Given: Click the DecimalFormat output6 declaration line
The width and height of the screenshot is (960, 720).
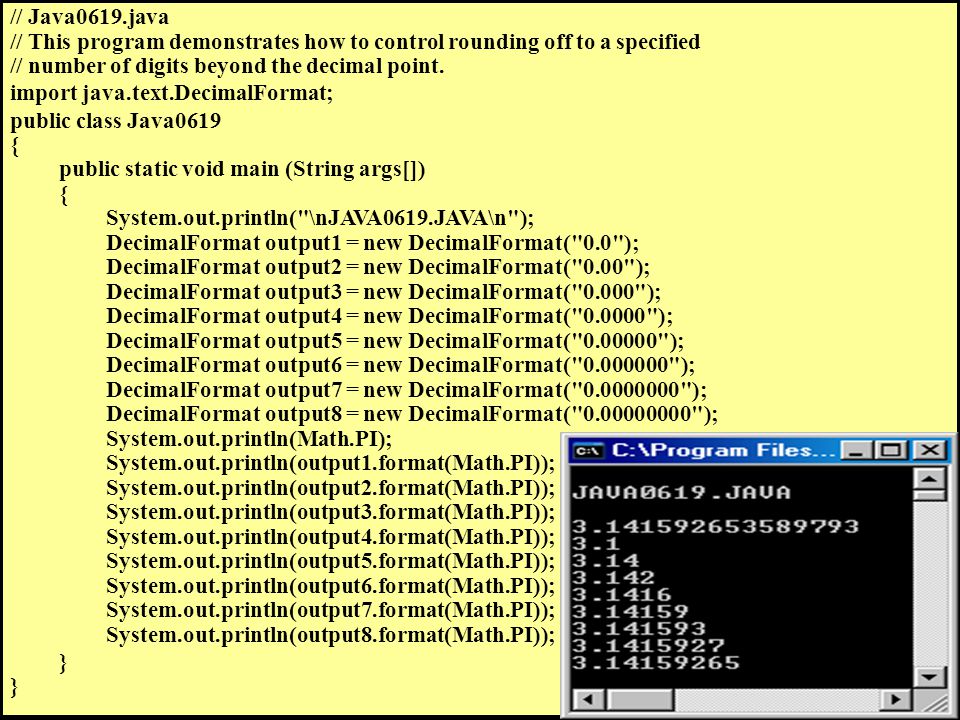Looking at the screenshot, I should click(x=400, y=366).
